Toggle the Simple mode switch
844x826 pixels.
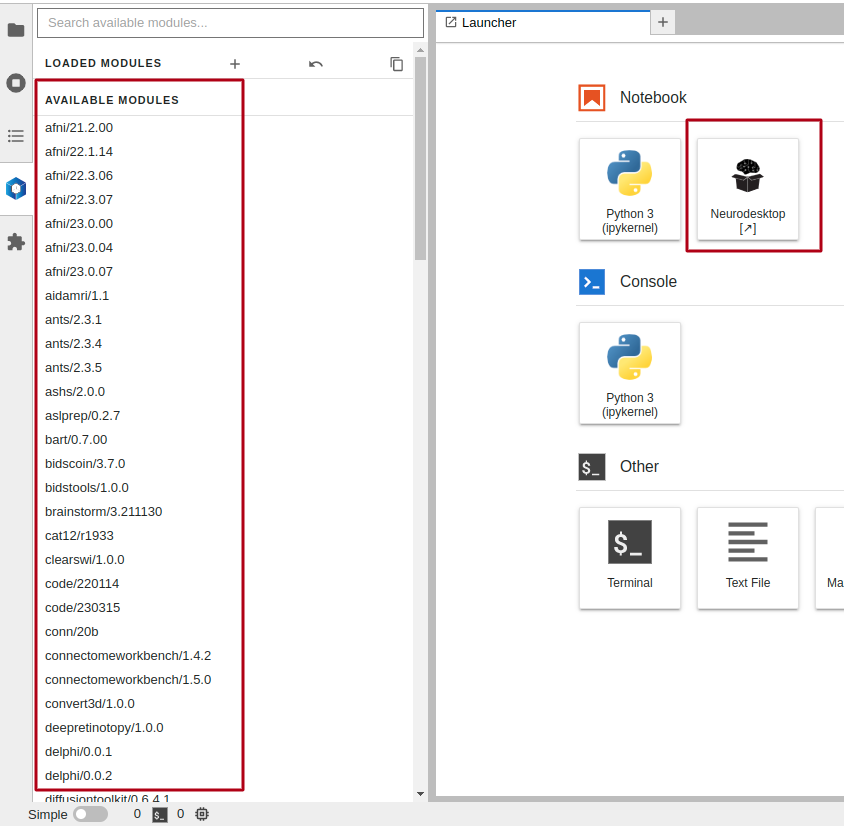[90, 814]
